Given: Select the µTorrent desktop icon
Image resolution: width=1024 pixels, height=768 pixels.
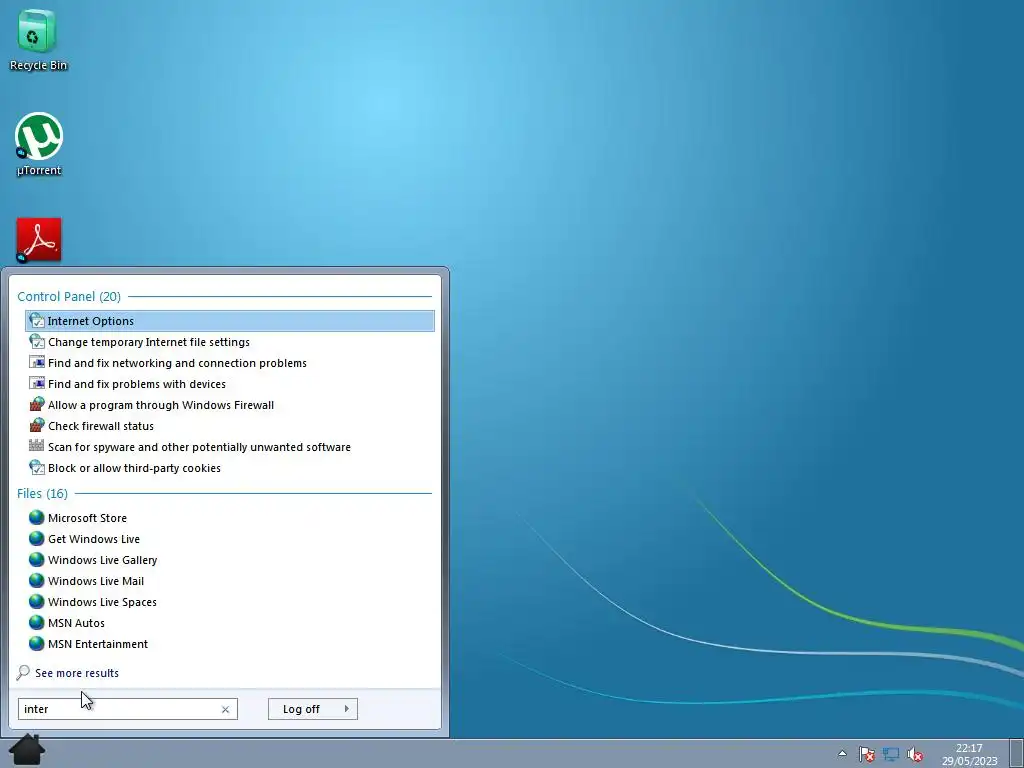Looking at the screenshot, I should click(39, 145).
